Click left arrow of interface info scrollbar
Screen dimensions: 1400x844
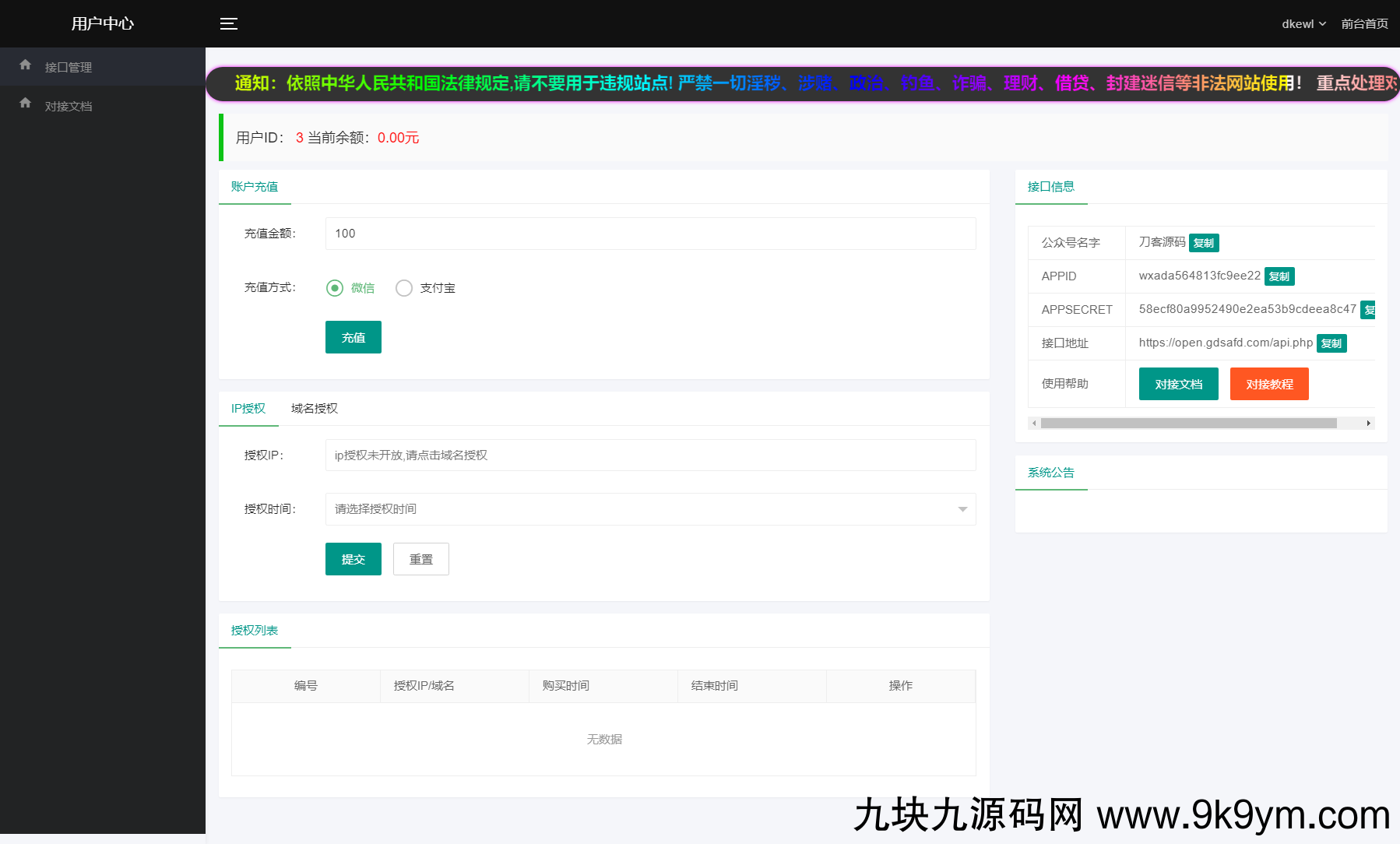pos(1034,424)
